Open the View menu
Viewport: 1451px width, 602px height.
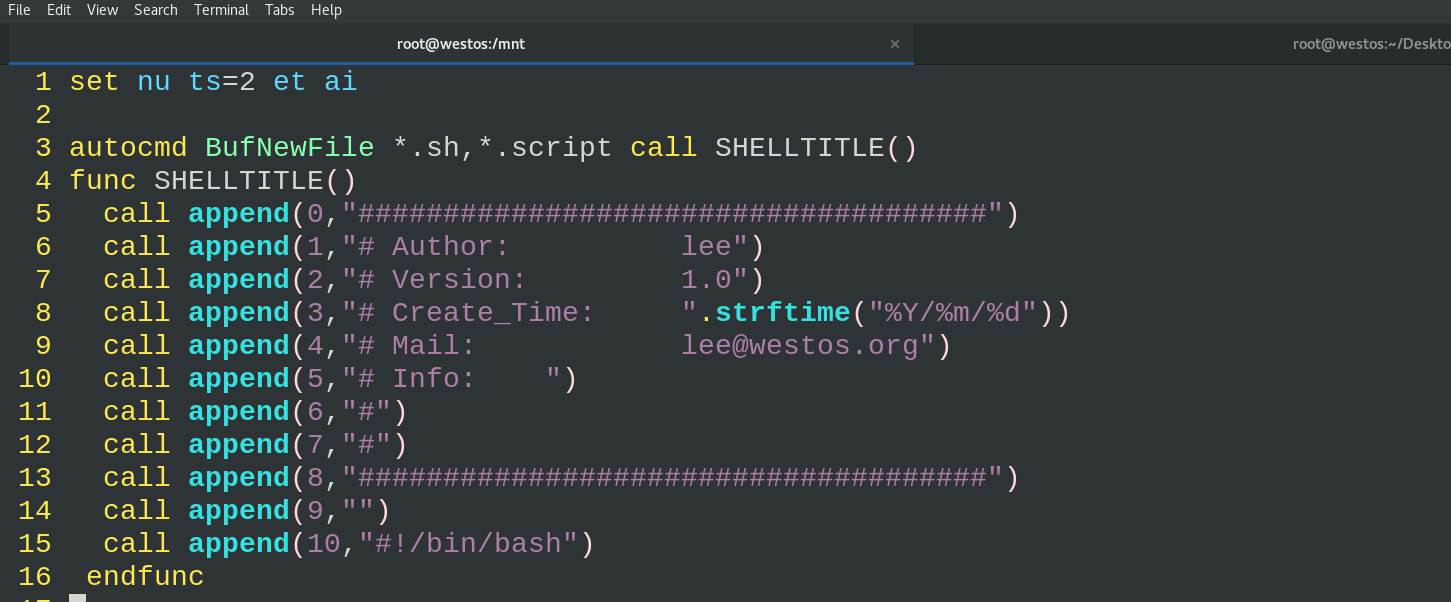click(101, 10)
